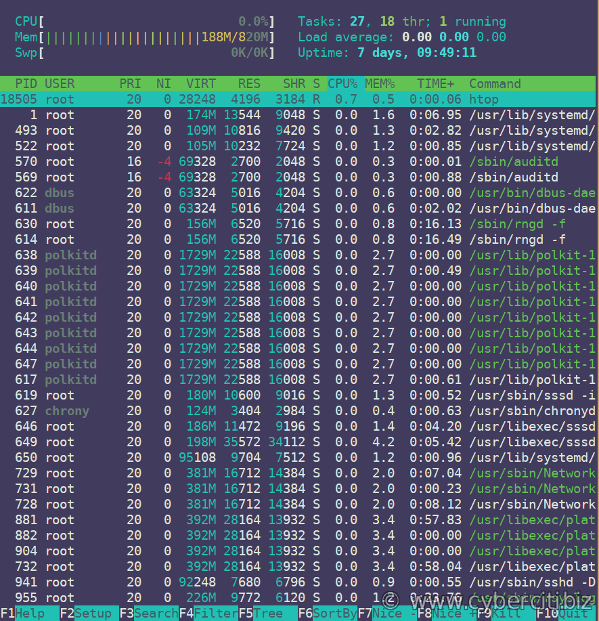Select NetworkManager process row PID 728
The width and height of the screenshot is (599, 621).
click(298, 504)
